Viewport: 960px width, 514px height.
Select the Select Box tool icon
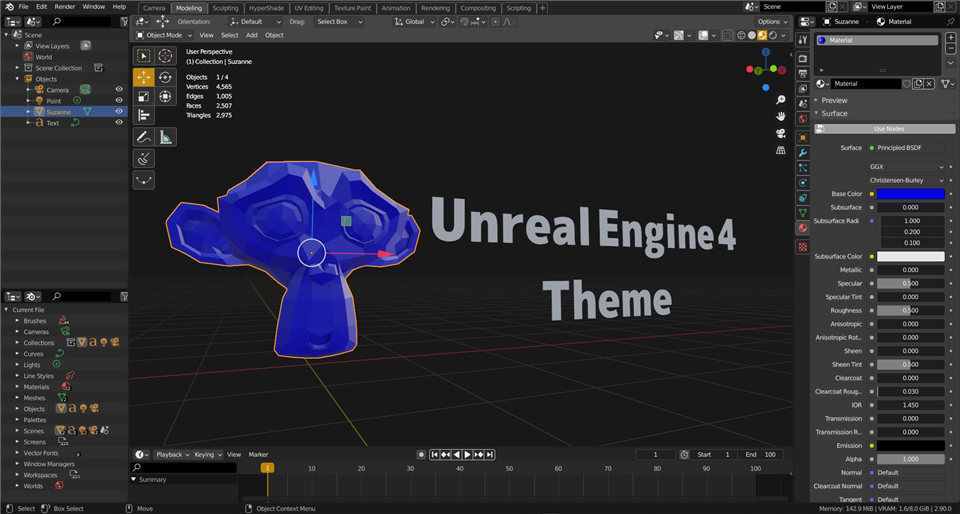[144, 56]
